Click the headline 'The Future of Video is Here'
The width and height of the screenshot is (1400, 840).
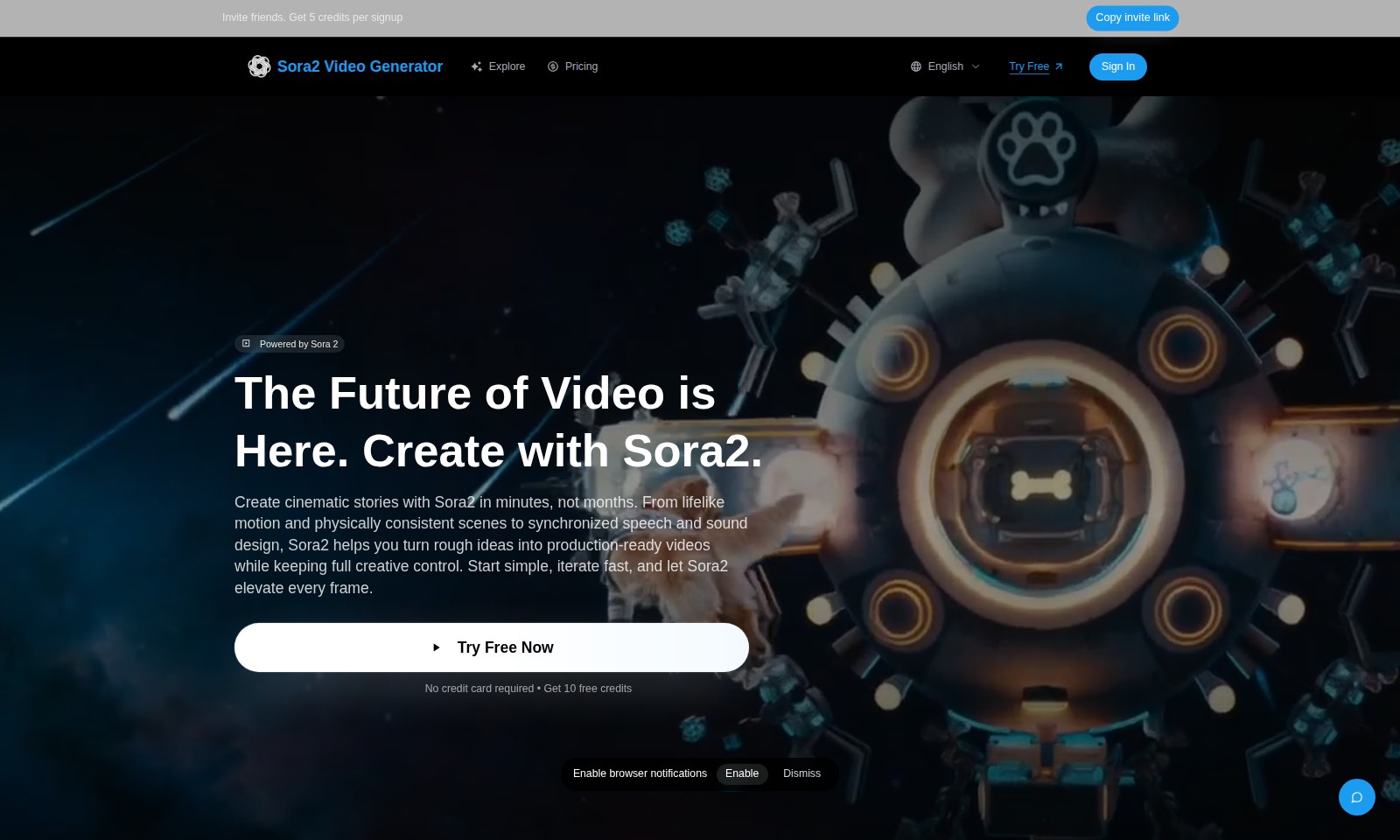[x=499, y=422]
